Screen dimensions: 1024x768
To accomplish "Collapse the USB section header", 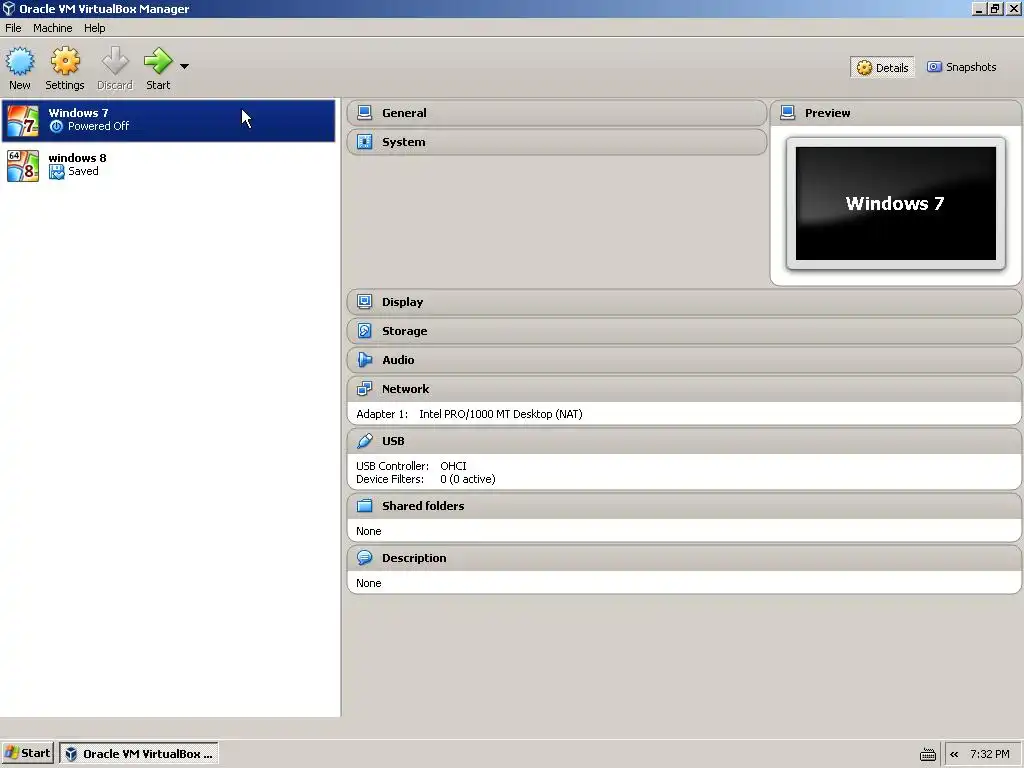I will [x=684, y=441].
